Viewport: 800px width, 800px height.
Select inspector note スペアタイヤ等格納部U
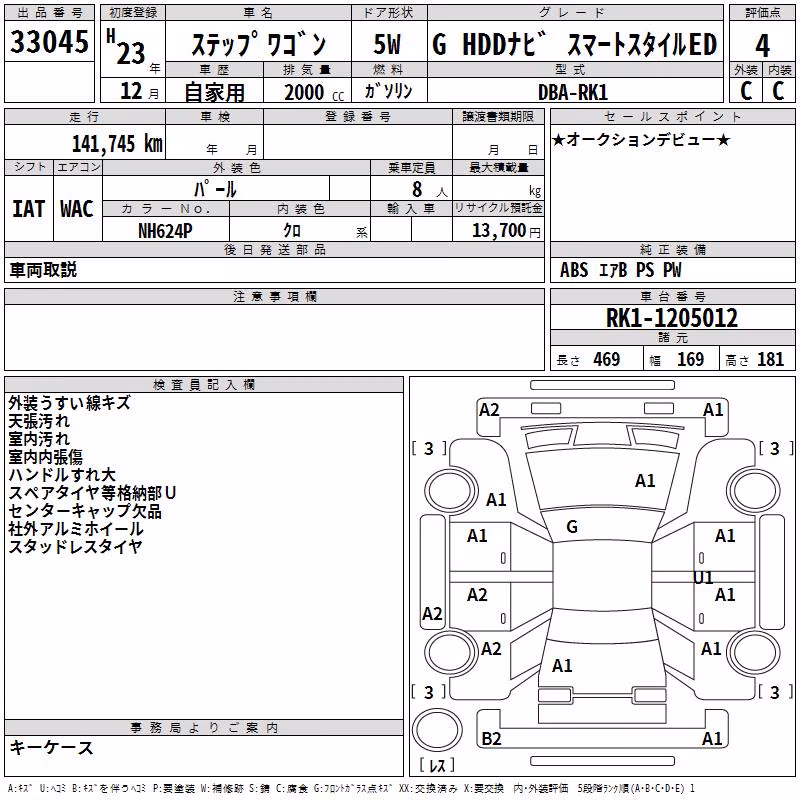[92, 492]
